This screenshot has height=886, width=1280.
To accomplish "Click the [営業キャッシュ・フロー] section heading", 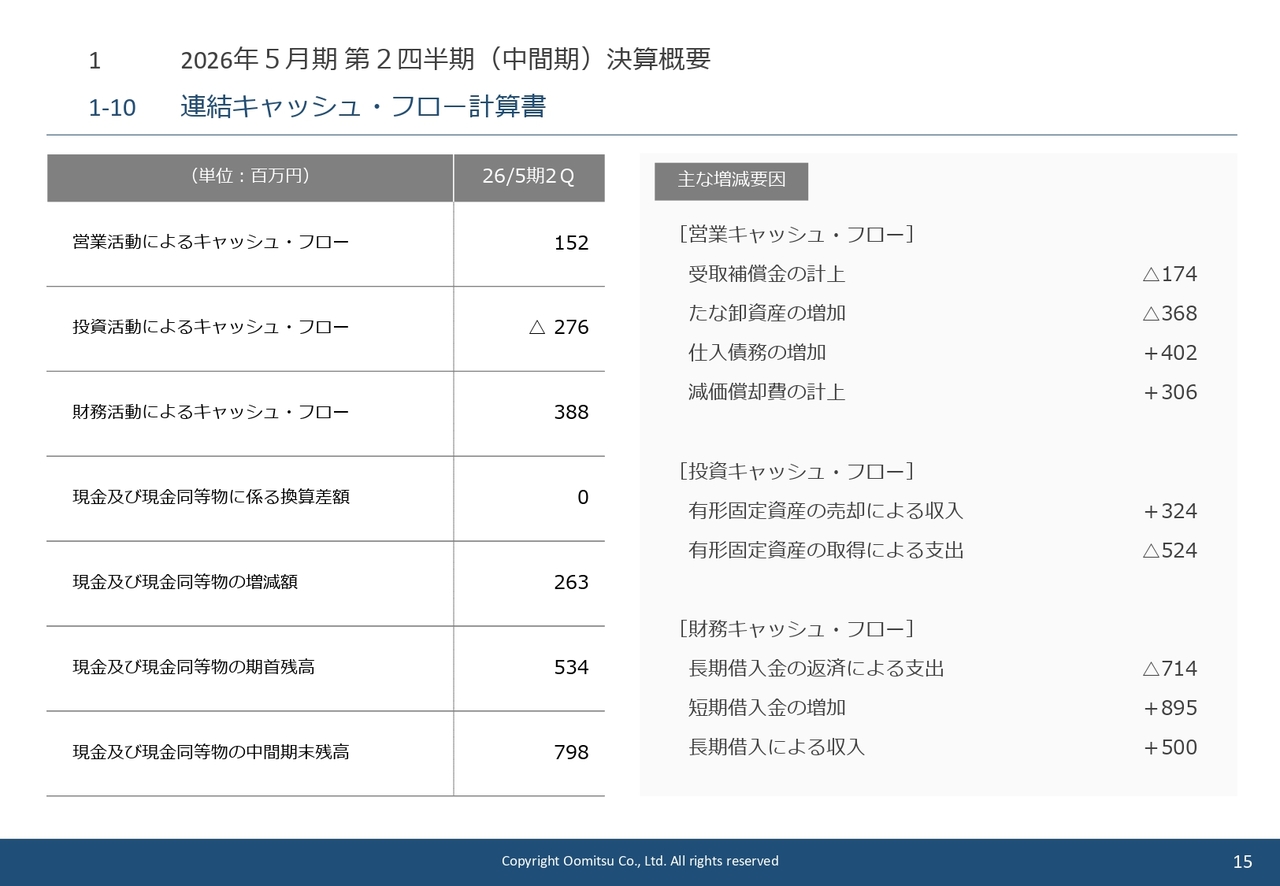I will (x=796, y=234).
